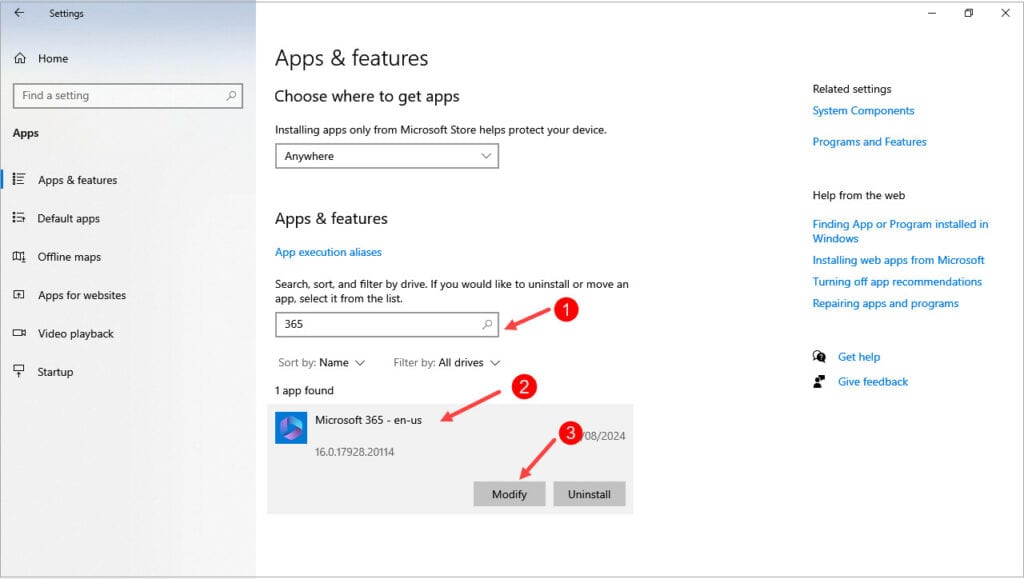Image resolution: width=1024 pixels, height=579 pixels.
Task: Click the Get help link
Action: (858, 357)
